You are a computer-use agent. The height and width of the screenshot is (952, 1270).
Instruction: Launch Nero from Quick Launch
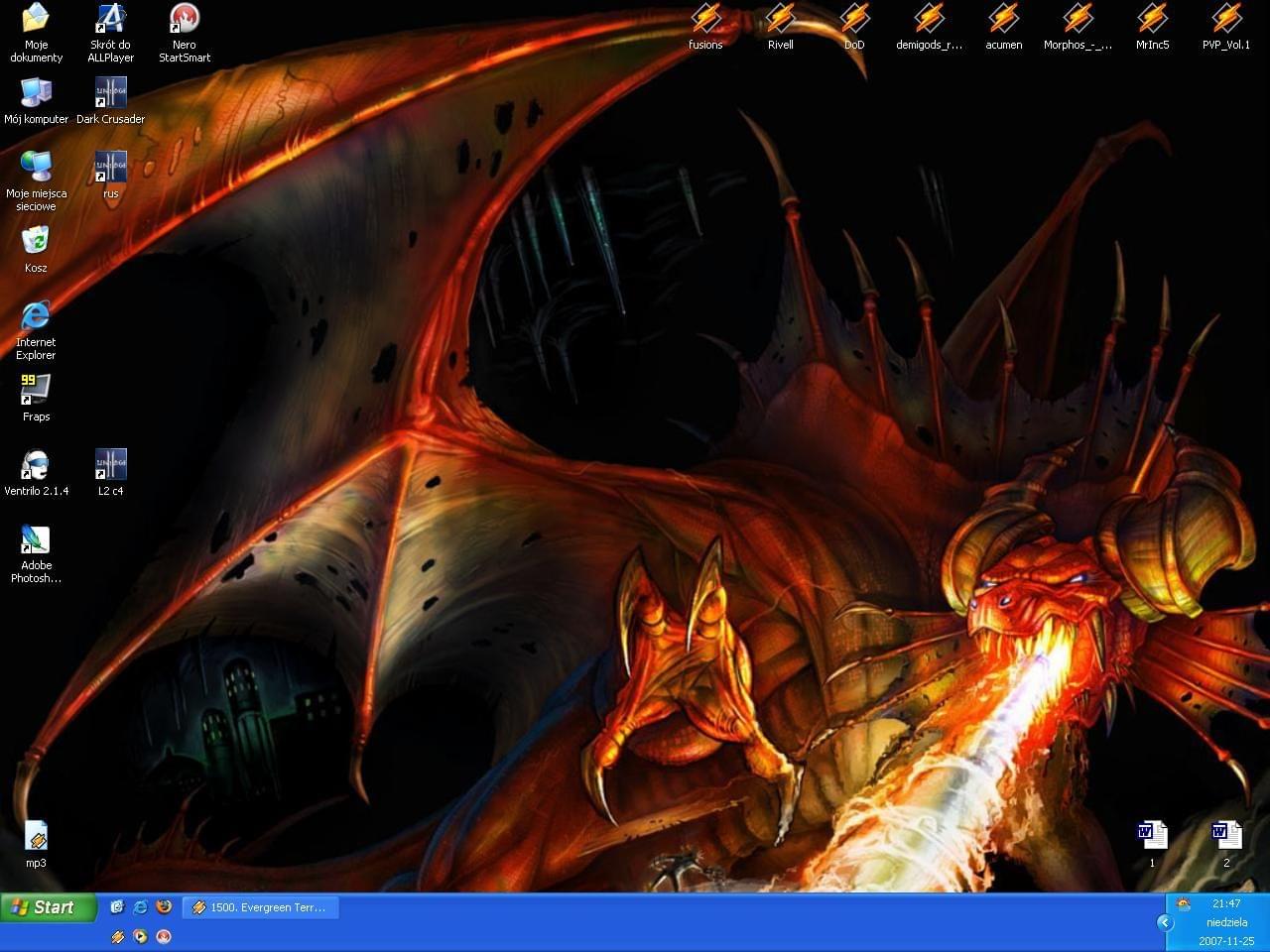point(165,936)
